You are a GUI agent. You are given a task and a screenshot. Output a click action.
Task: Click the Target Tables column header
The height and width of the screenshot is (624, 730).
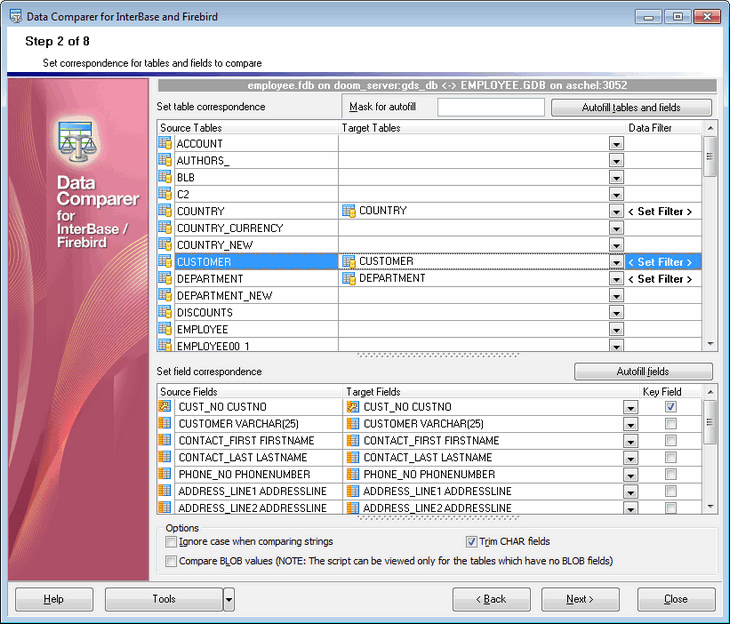click(x=481, y=128)
